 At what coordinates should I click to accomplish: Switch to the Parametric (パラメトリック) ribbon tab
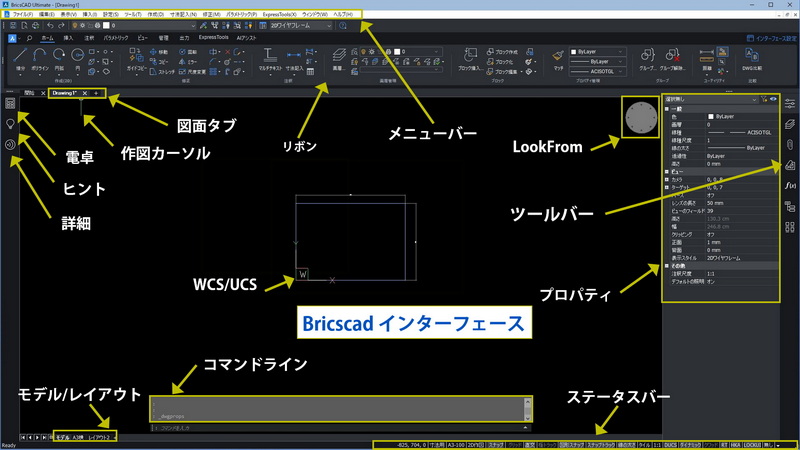tap(116, 38)
